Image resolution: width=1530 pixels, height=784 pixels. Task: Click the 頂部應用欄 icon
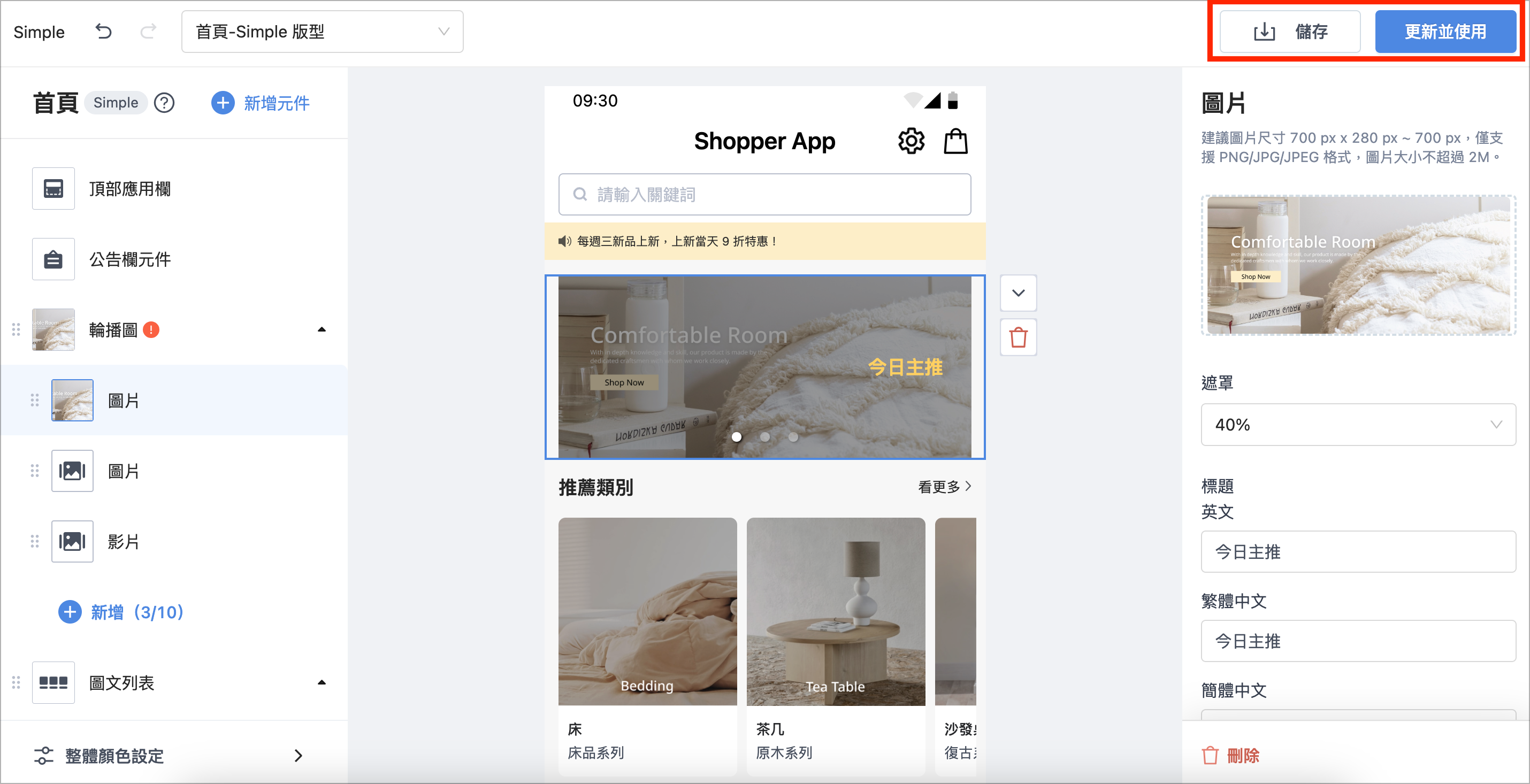(53, 188)
